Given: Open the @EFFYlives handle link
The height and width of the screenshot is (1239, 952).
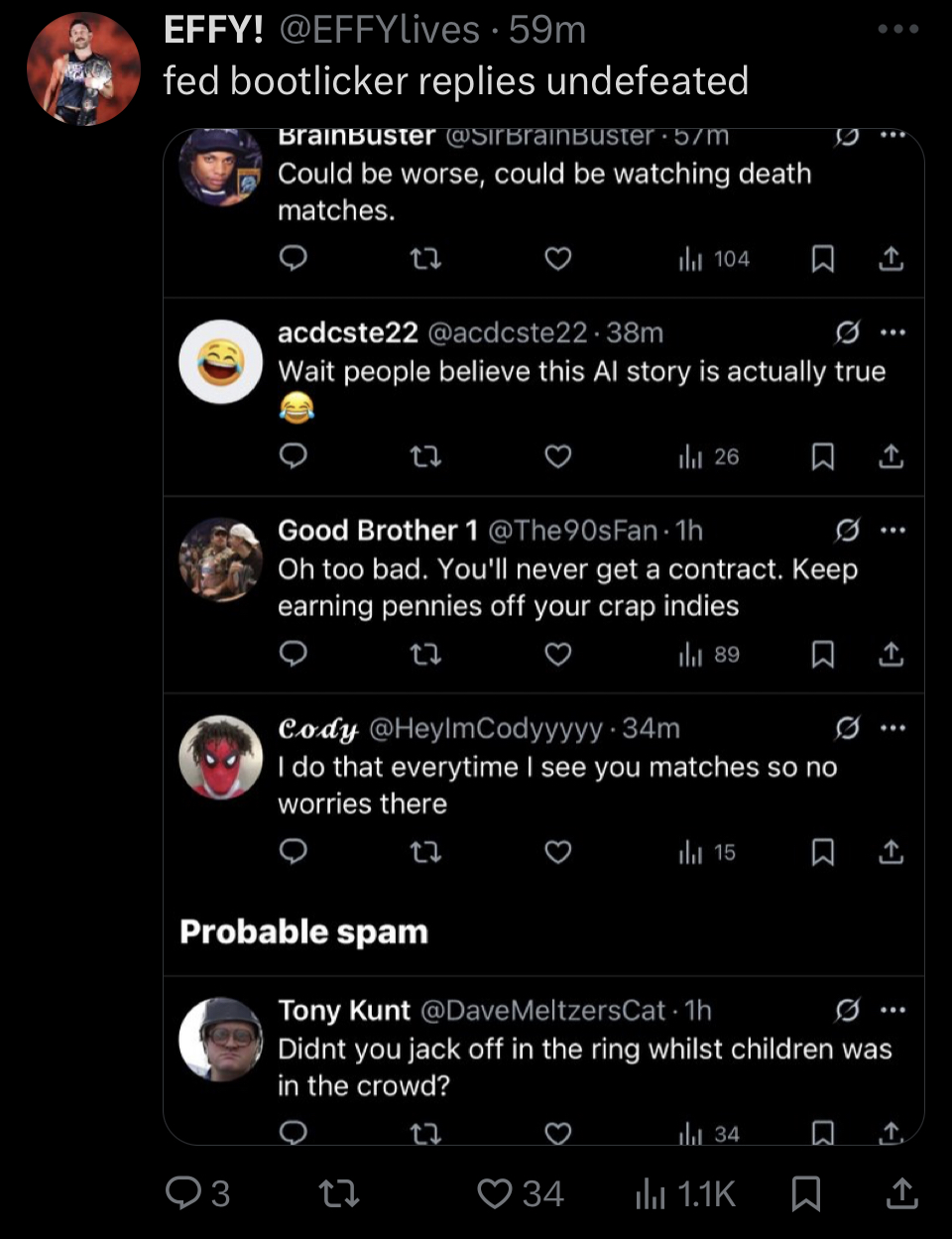Looking at the screenshot, I should [x=380, y=30].
